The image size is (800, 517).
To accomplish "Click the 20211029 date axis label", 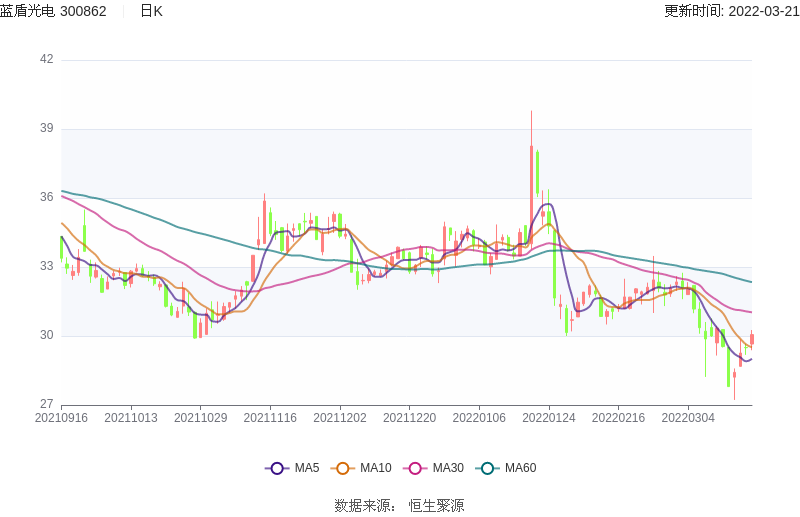I will 200,418.
